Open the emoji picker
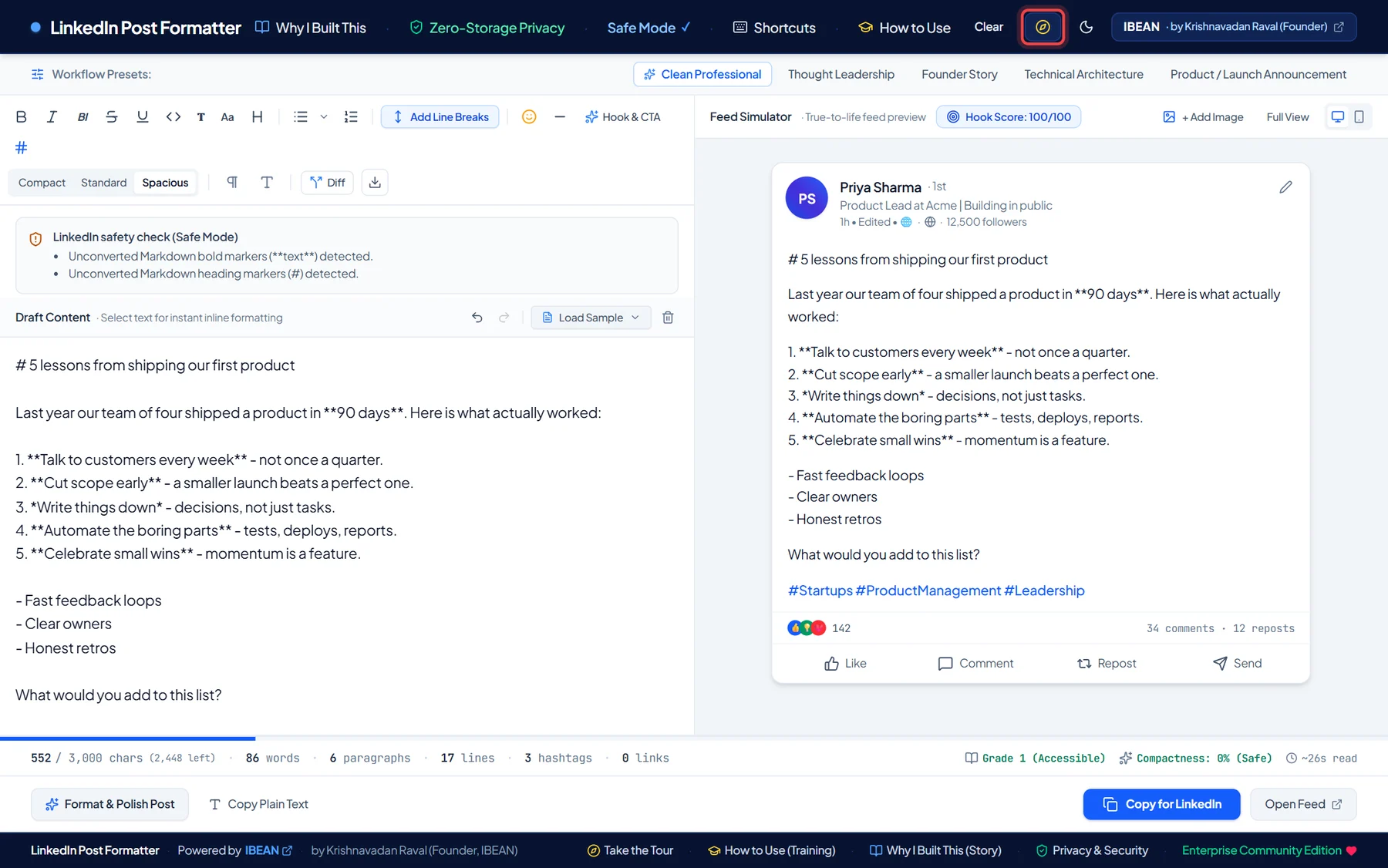This screenshot has width=1388, height=868. 529,117
